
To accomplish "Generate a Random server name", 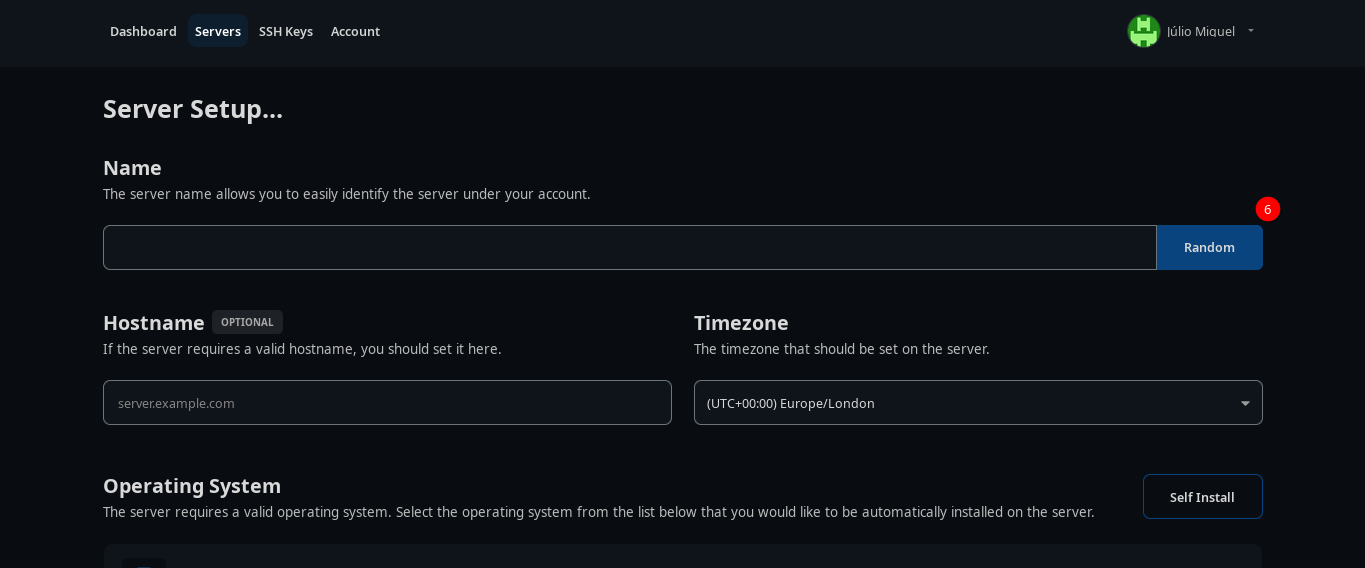I will point(1209,247).
